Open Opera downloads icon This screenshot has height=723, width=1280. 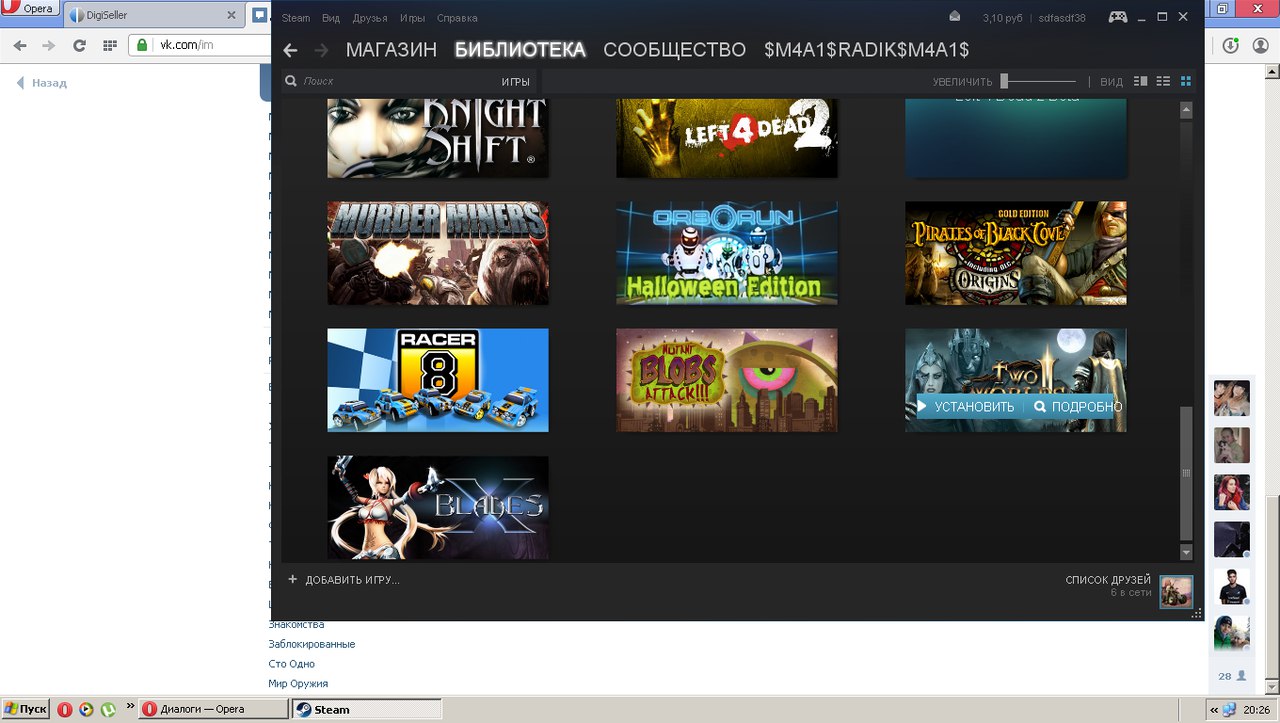(1231, 45)
